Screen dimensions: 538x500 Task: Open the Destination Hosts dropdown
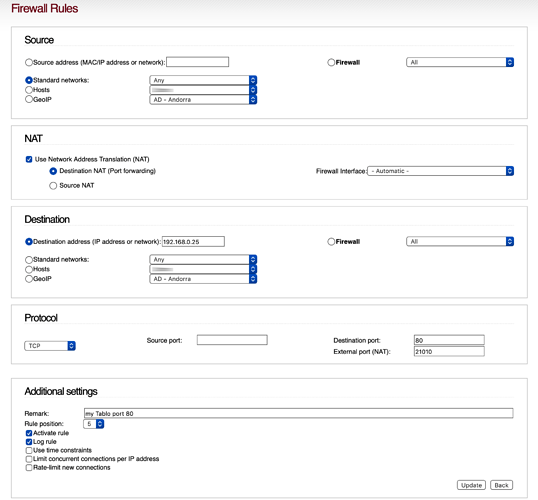203,269
